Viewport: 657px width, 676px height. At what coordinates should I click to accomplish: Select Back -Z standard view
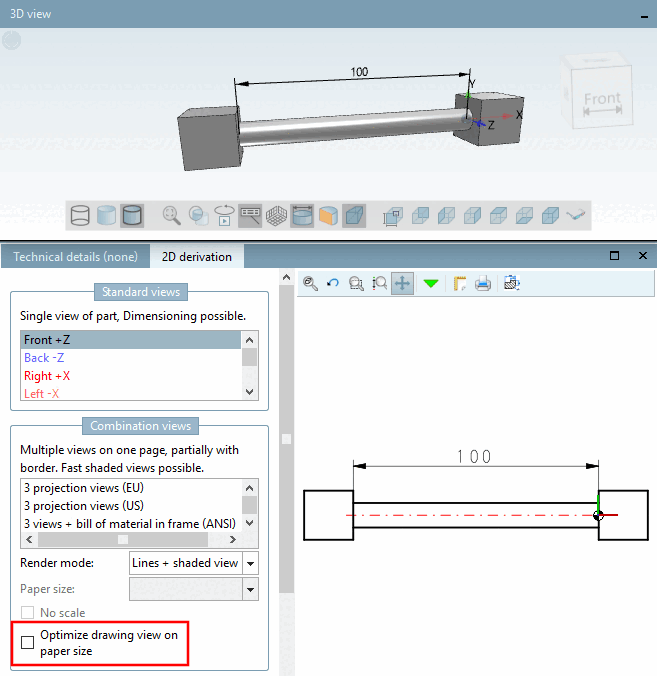pos(131,358)
